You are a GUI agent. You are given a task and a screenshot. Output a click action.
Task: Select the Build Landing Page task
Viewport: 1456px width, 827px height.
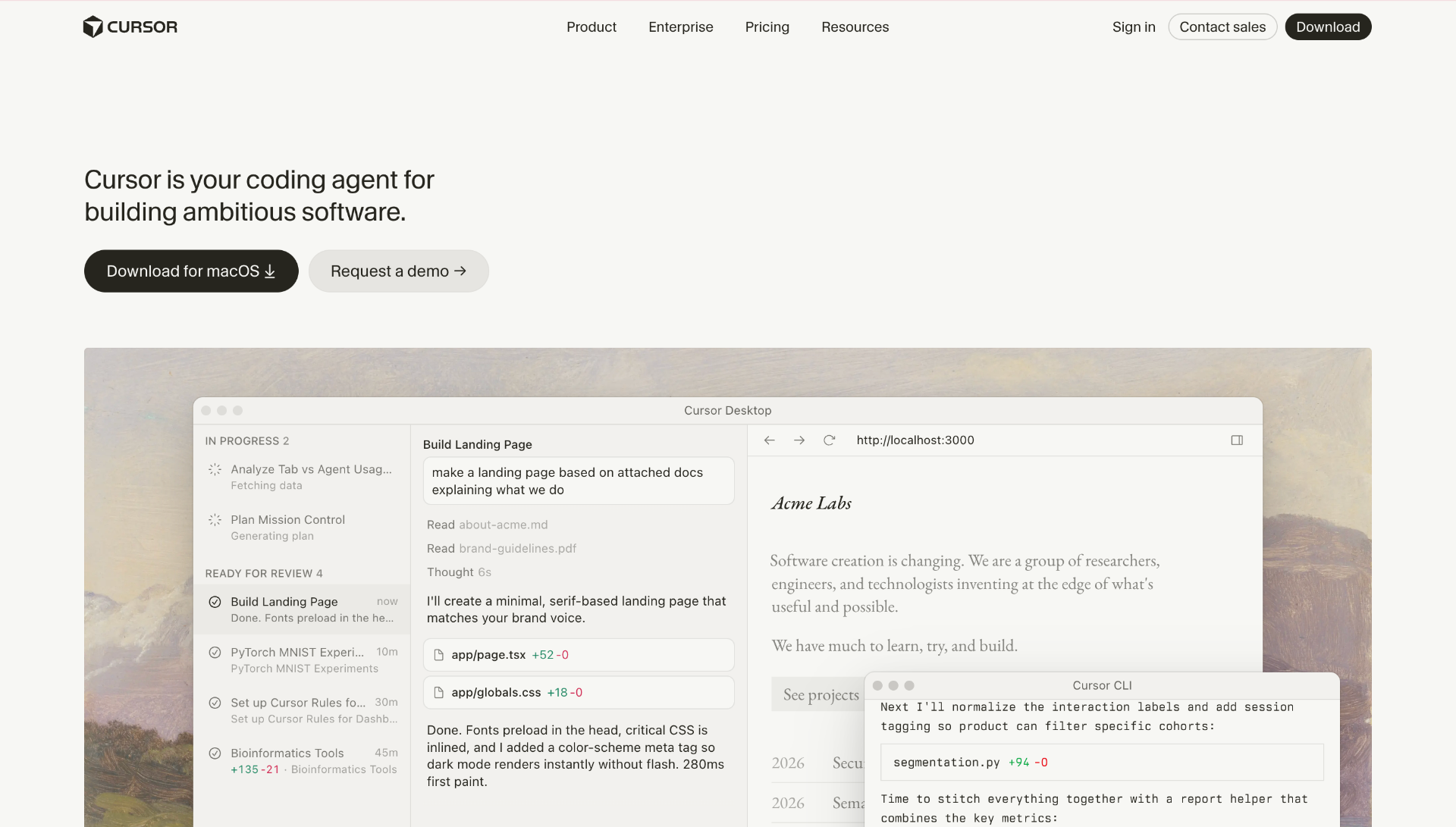[302, 609]
